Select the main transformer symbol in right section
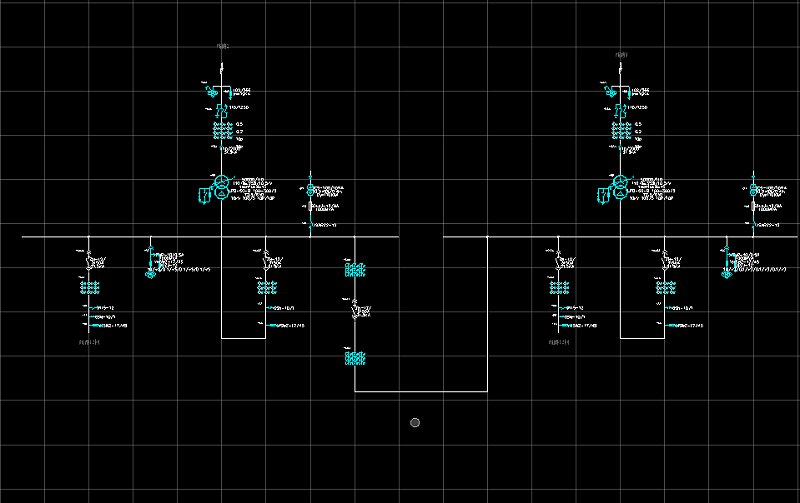The height and width of the screenshot is (503, 800). 620,187
